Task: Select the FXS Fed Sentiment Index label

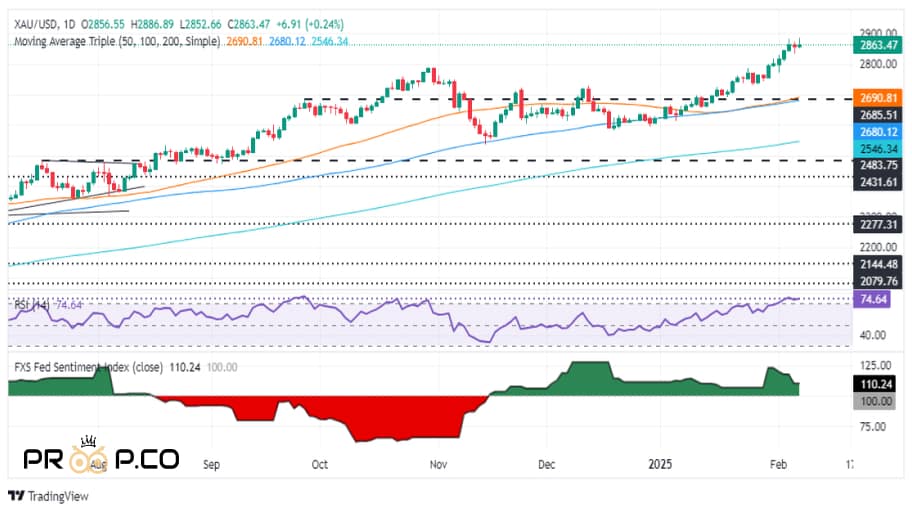Action: (x=88, y=367)
